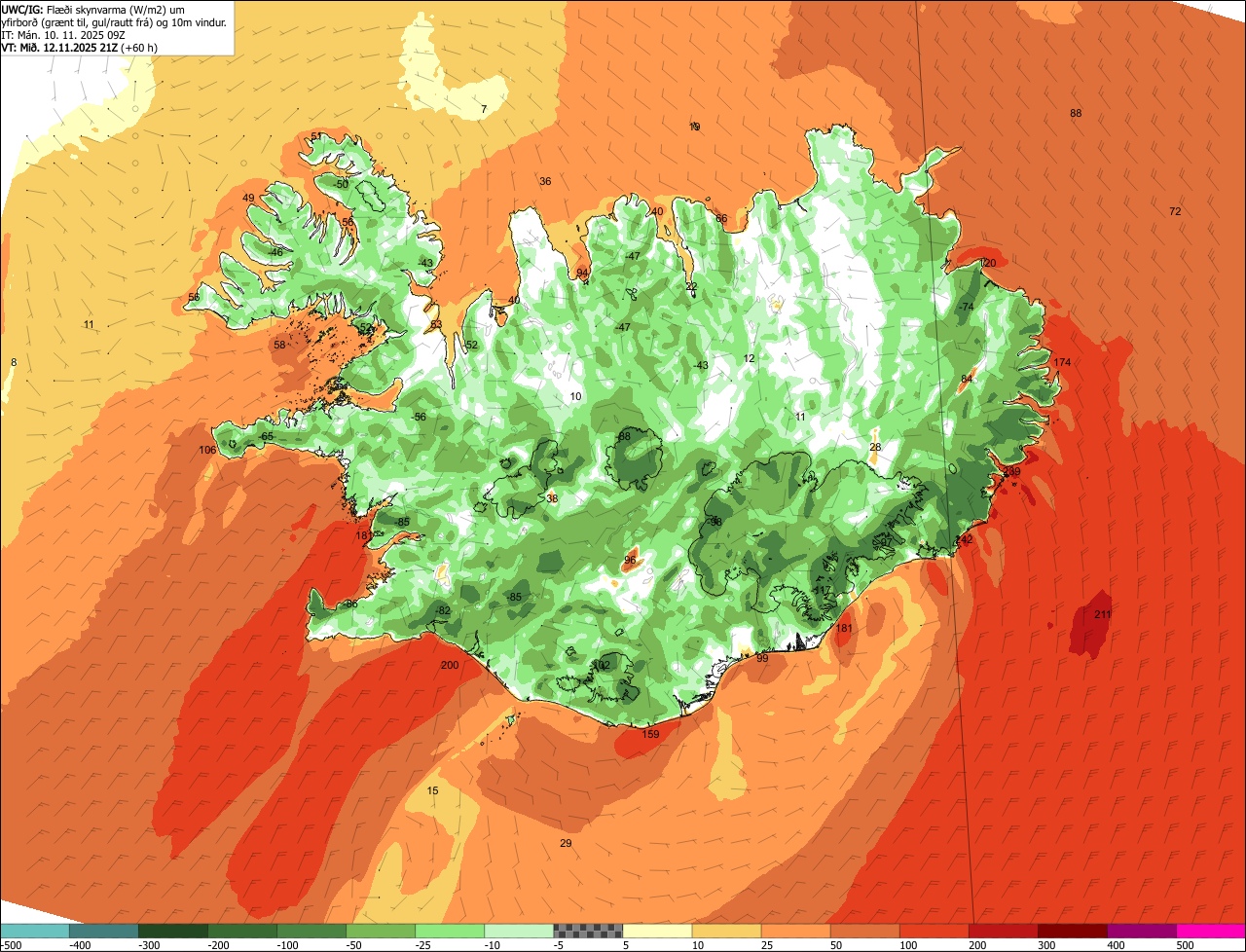Select the 15 value south of Iceland
This screenshot has width=1246, height=952.
coord(433,790)
